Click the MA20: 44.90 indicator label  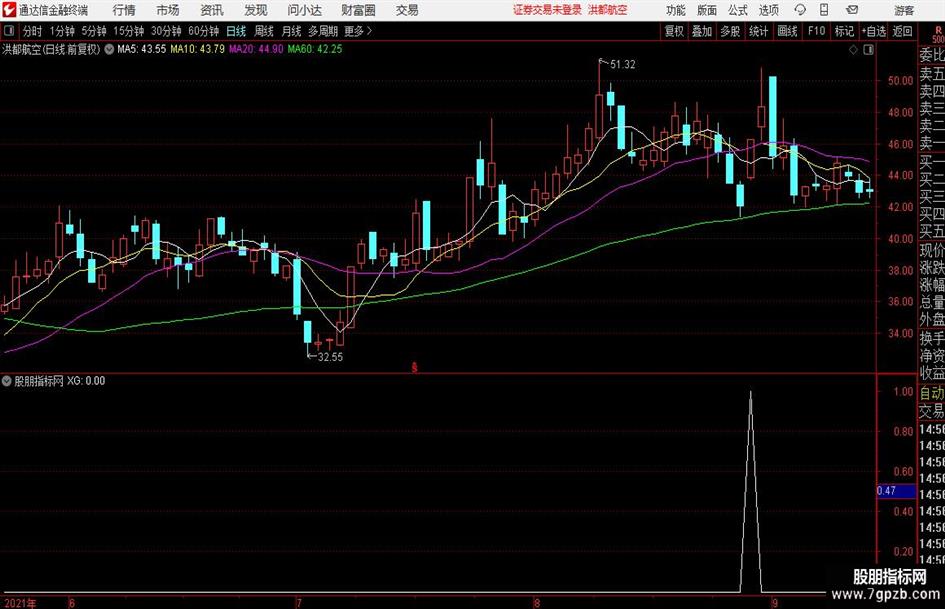point(256,49)
